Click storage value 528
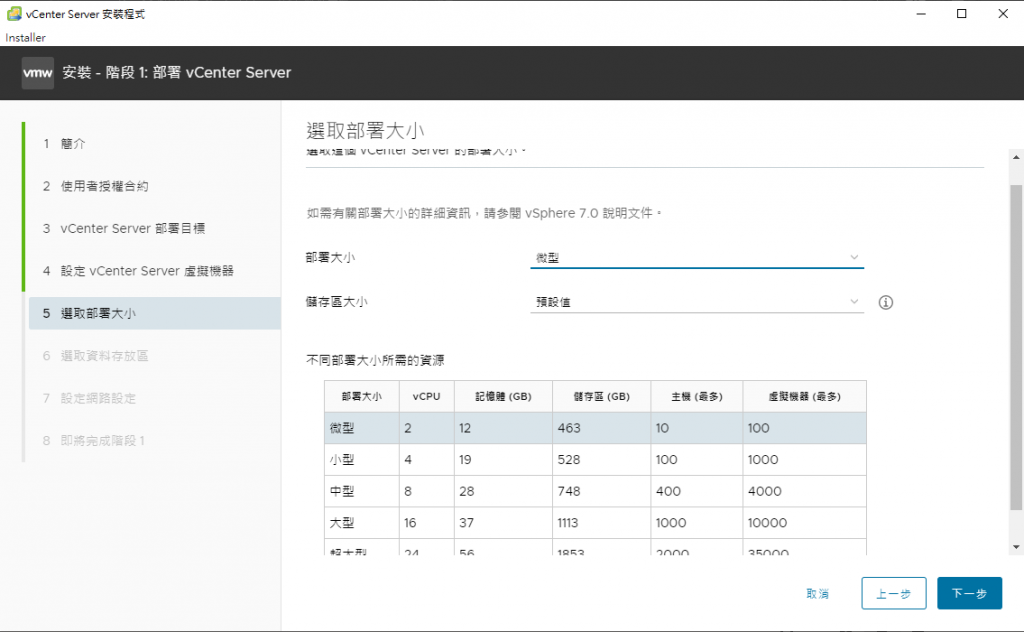Screen dimensions: 1024x632 pyautogui.click(x=569, y=460)
